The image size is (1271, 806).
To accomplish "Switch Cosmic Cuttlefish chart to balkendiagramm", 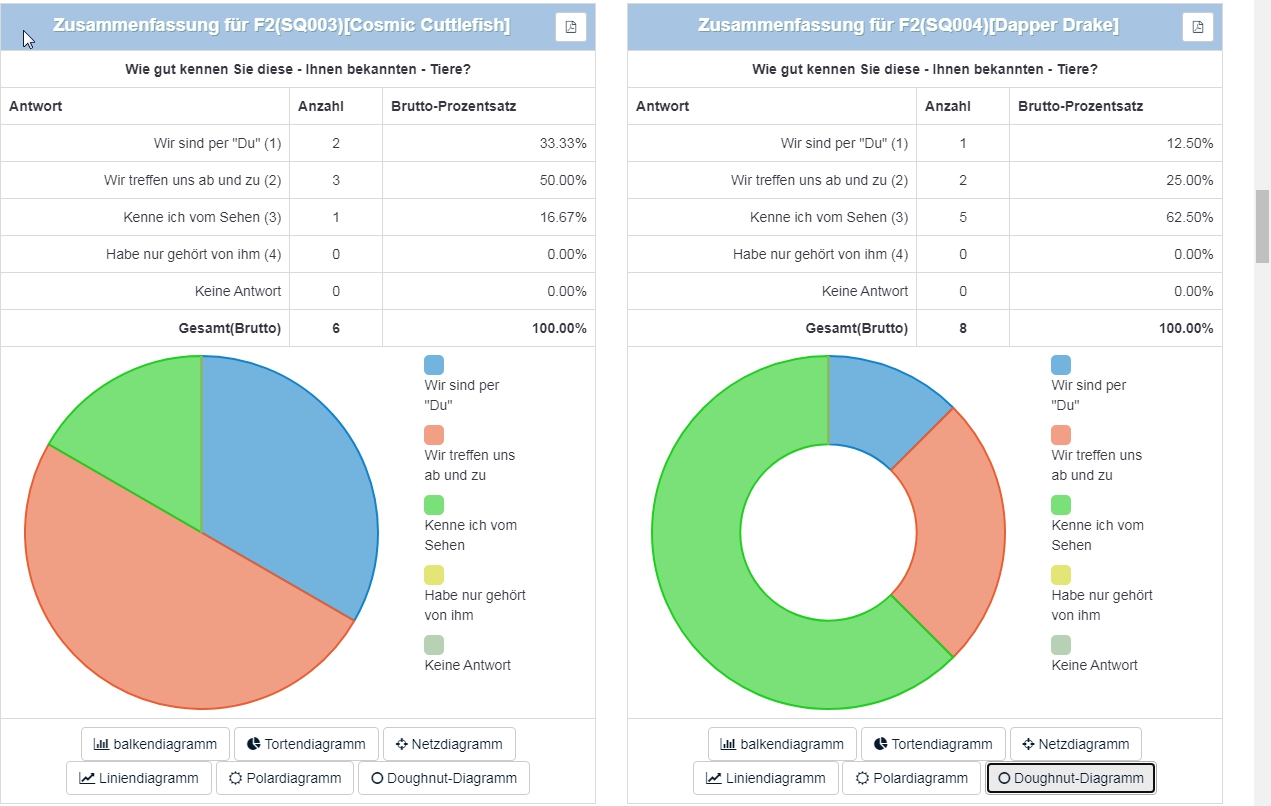I will [155, 744].
